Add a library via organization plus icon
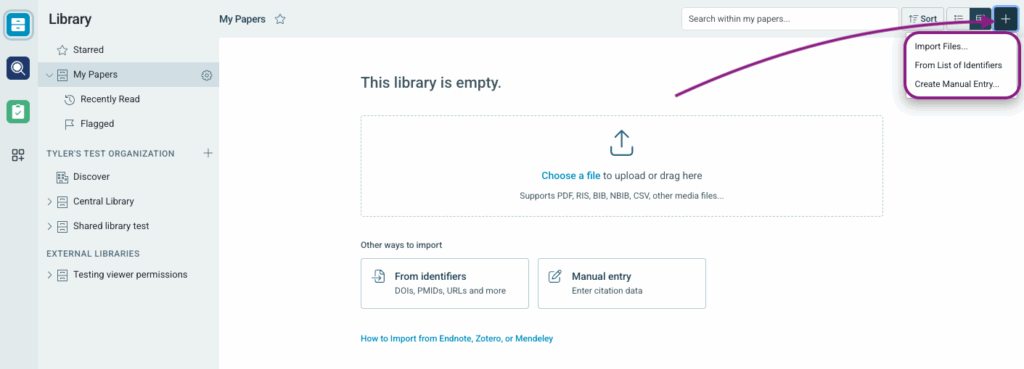The height and width of the screenshot is (369, 1024). tap(208, 153)
